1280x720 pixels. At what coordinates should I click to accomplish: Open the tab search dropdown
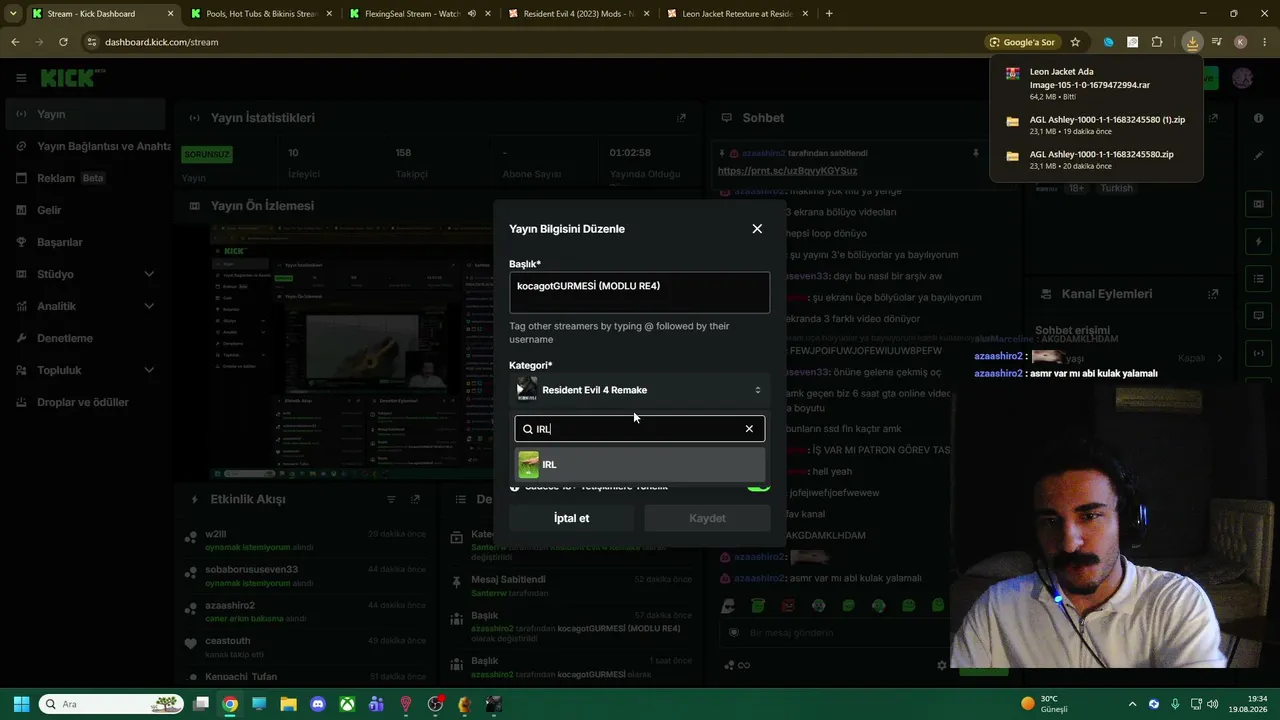click(x=12, y=14)
